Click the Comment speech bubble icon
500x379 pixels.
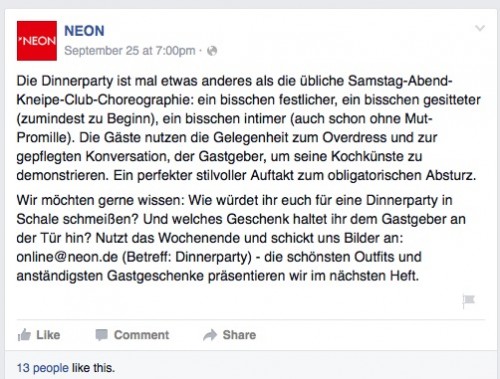tap(102, 335)
